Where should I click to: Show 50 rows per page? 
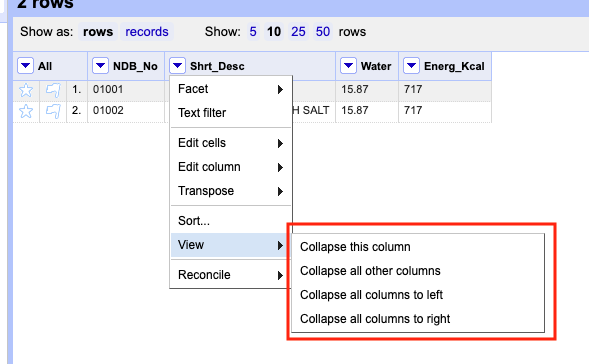pos(323,32)
